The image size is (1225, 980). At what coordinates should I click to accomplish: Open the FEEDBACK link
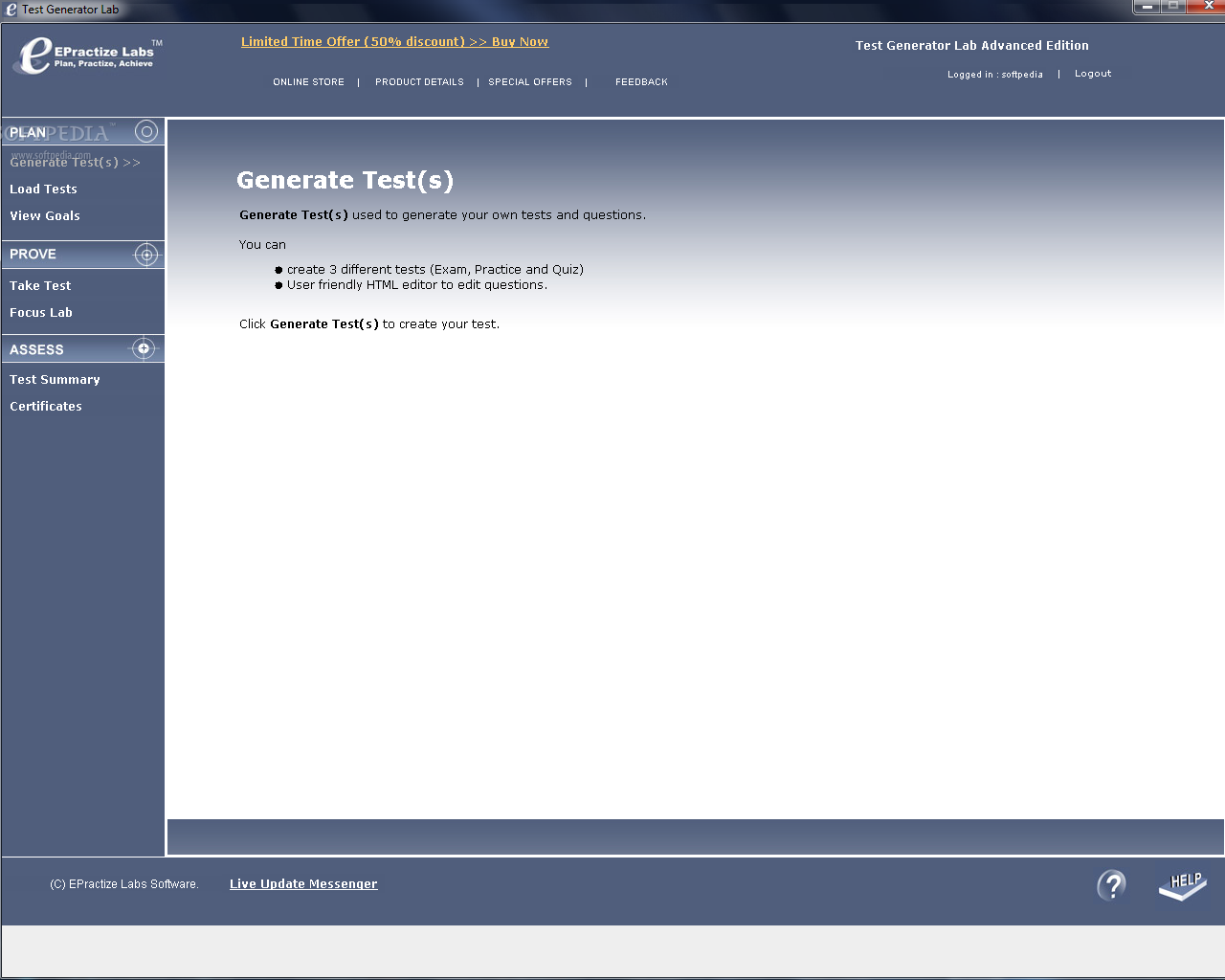click(x=641, y=82)
